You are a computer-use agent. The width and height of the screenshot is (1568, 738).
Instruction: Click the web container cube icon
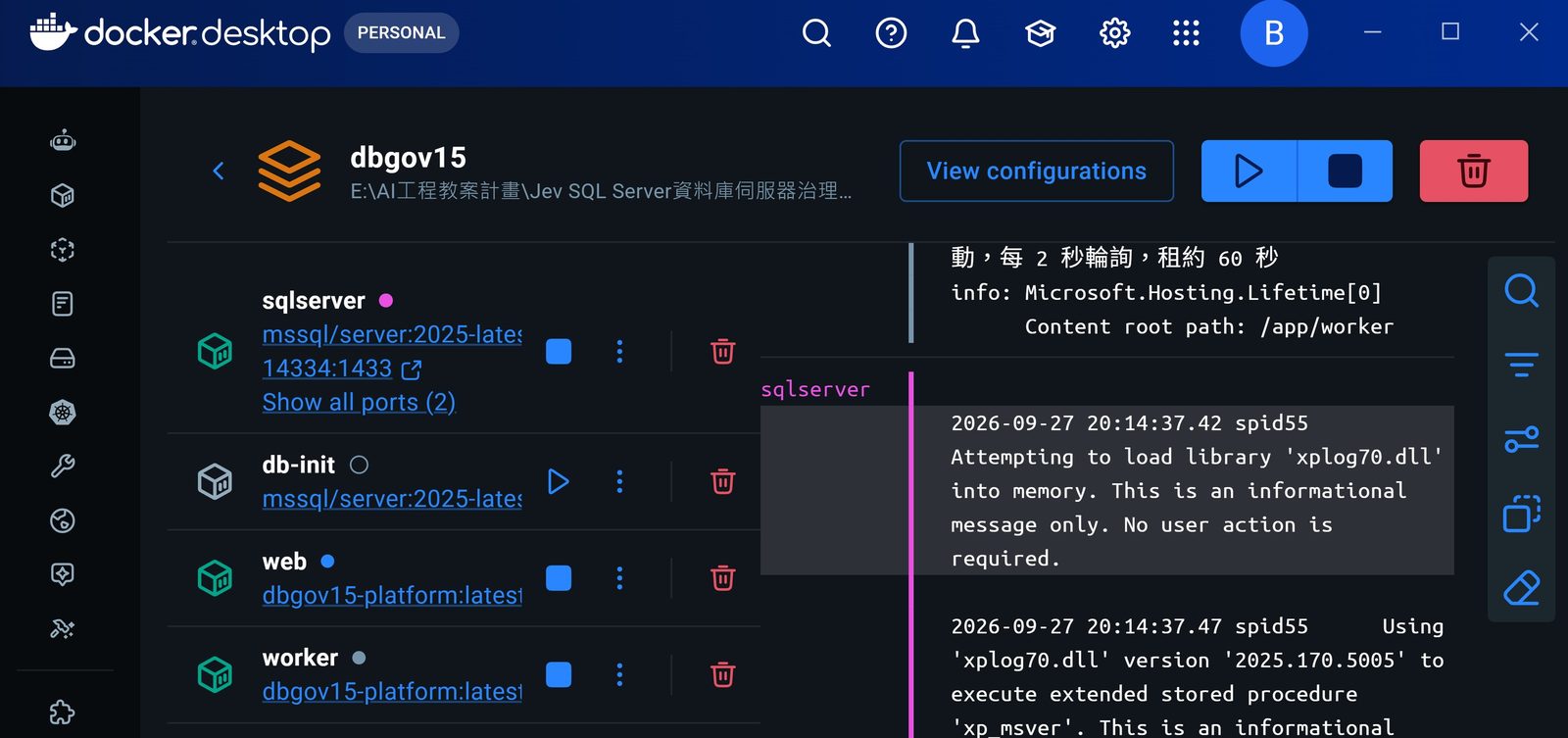point(216,578)
